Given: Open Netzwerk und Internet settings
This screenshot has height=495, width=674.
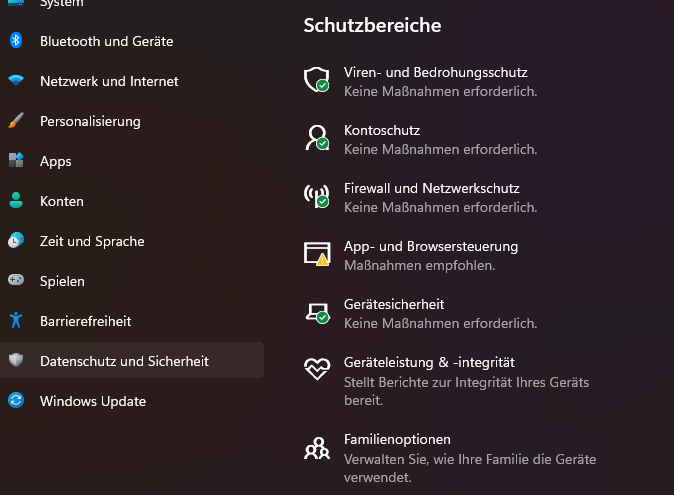Looking at the screenshot, I should (x=109, y=81).
